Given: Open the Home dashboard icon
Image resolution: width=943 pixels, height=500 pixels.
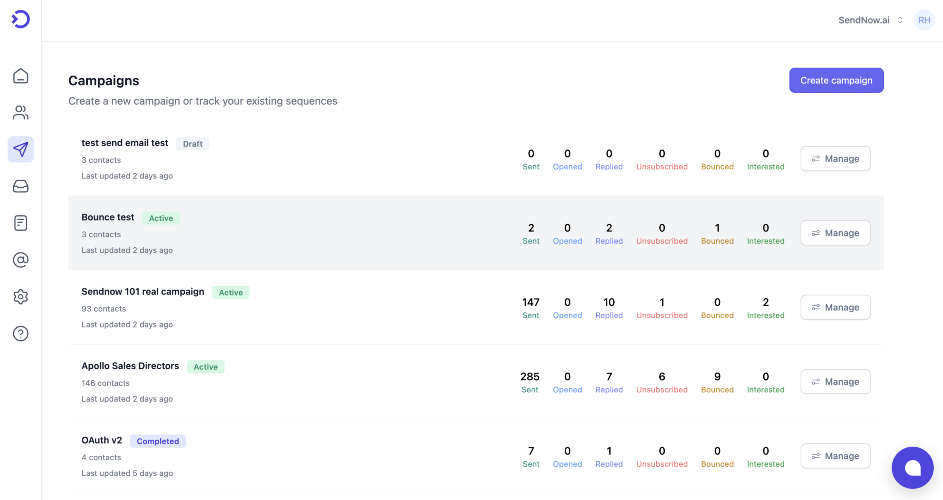Looking at the screenshot, I should coord(20,76).
